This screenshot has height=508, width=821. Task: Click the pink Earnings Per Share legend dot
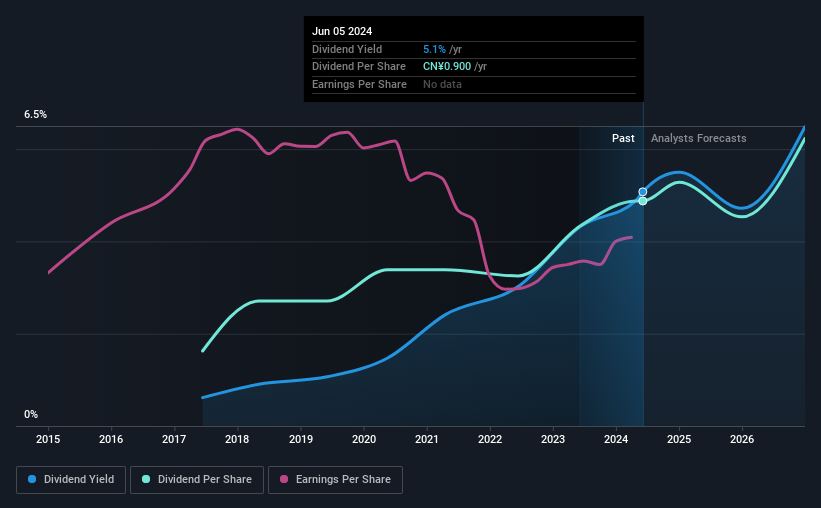(284, 479)
